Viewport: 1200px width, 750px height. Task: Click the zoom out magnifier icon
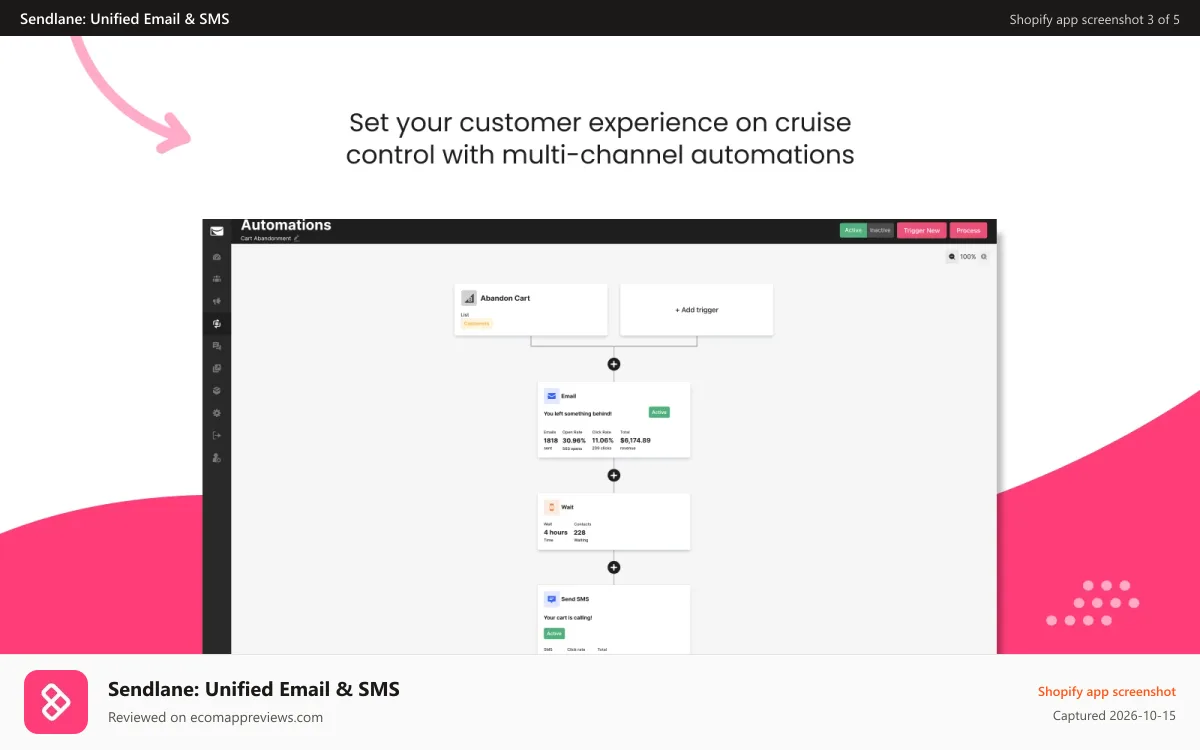point(952,257)
